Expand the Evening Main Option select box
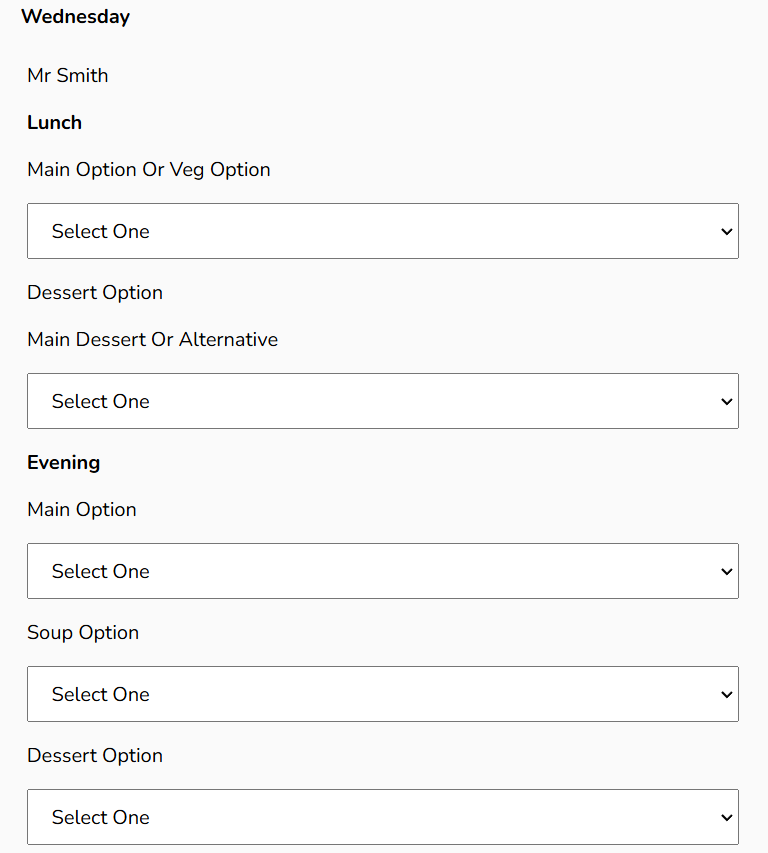This screenshot has height=853, width=768. pyautogui.click(x=382, y=571)
